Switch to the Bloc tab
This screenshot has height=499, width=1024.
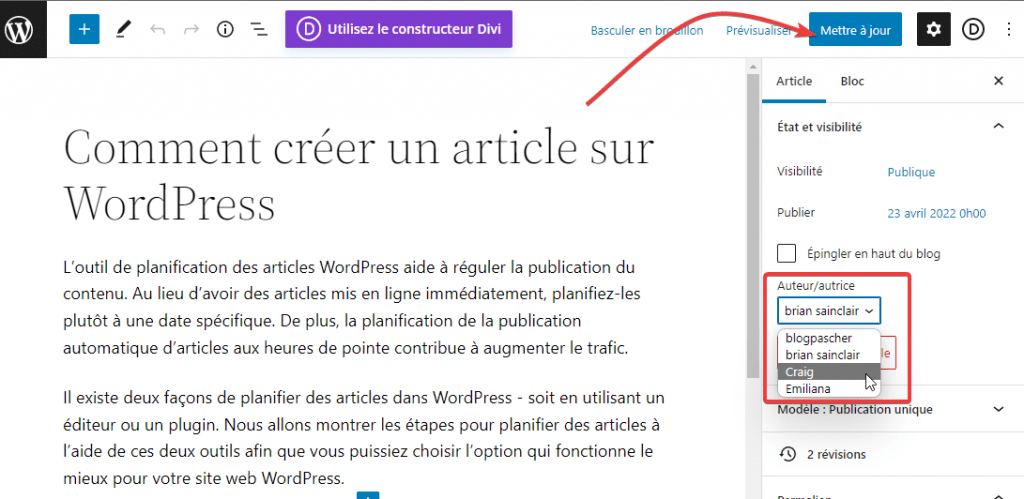tap(852, 82)
